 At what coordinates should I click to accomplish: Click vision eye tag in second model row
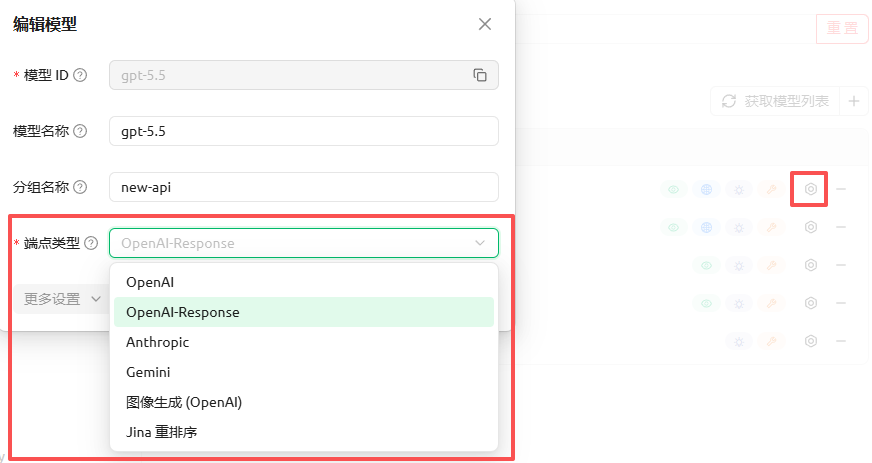[673, 227]
